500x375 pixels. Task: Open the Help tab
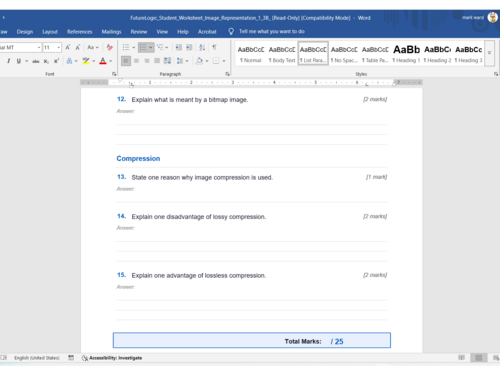(x=183, y=32)
